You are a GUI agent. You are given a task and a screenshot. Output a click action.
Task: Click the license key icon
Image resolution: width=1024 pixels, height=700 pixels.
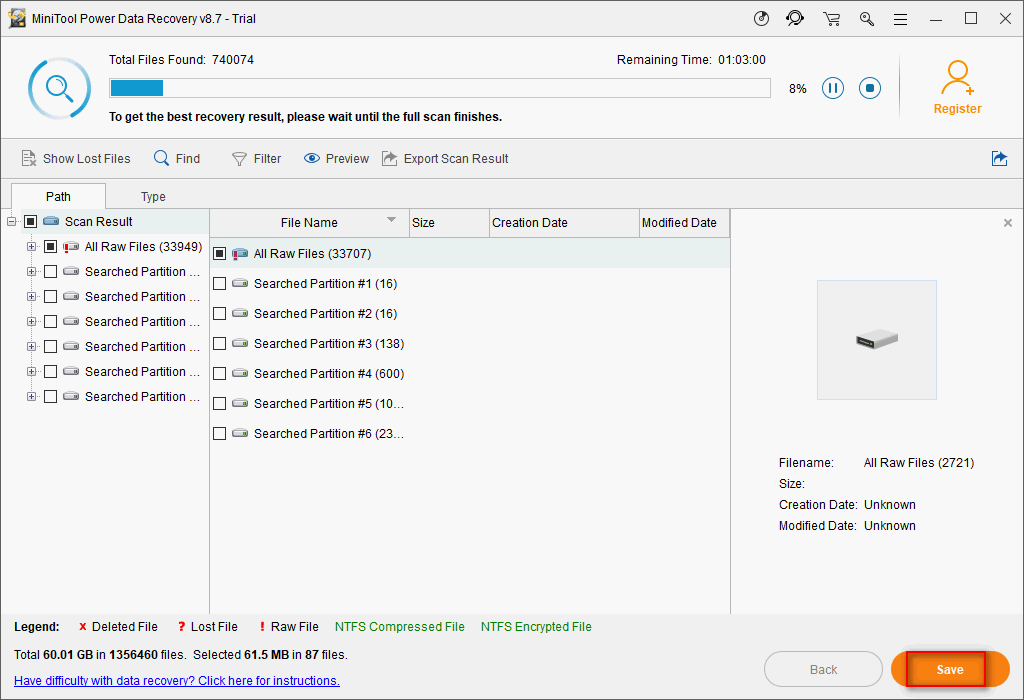pos(867,19)
